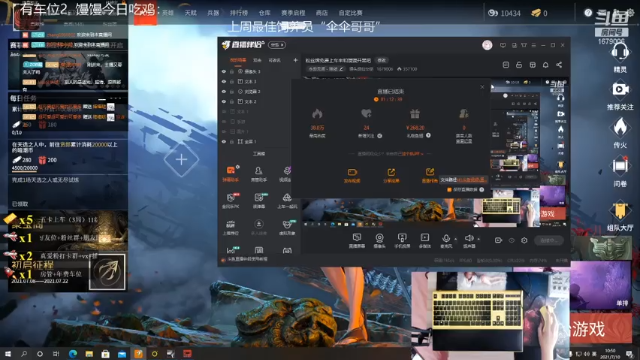The image size is (640, 360).
Task: Expand the speaker options arrow
Action: tap(478, 239)
